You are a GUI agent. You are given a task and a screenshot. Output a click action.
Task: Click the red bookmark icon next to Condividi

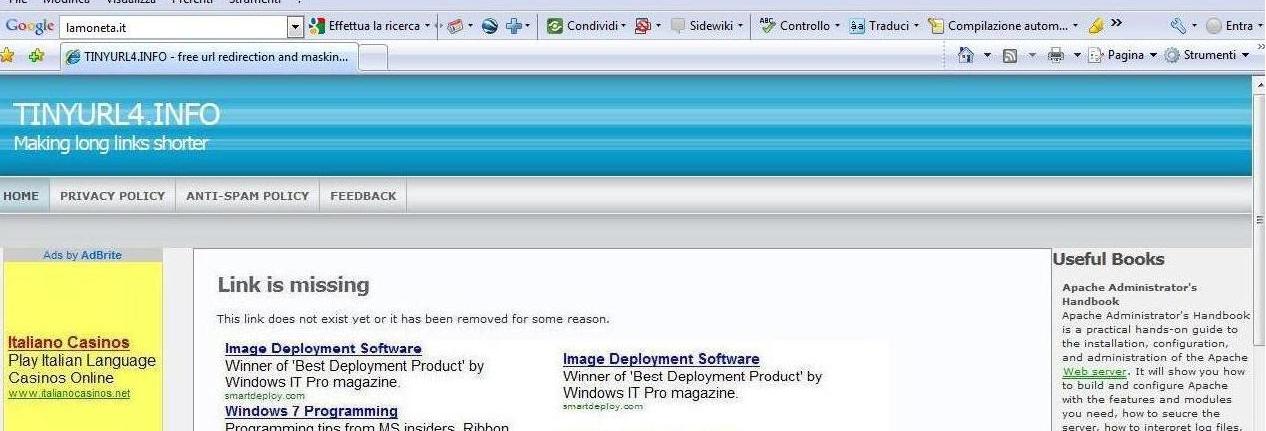(x=643, y=26)
